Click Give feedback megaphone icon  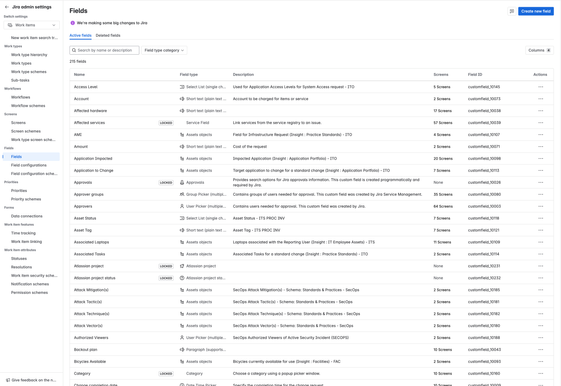[x=8, y=380]
